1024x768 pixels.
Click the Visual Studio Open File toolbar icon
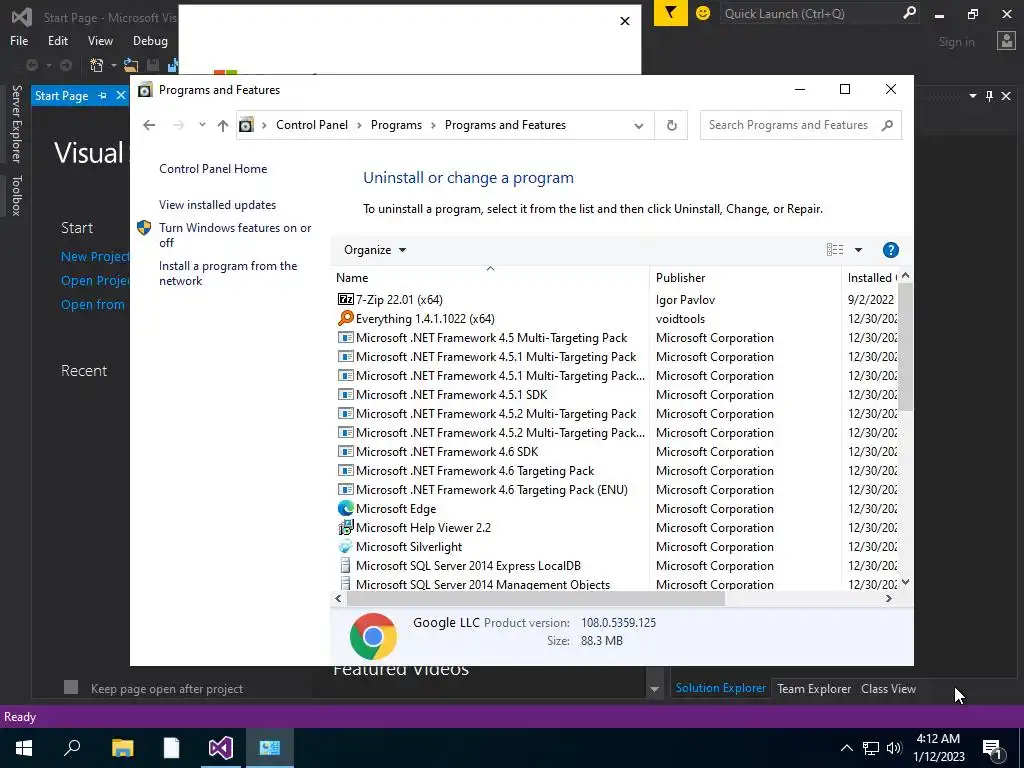click(131, 65)
